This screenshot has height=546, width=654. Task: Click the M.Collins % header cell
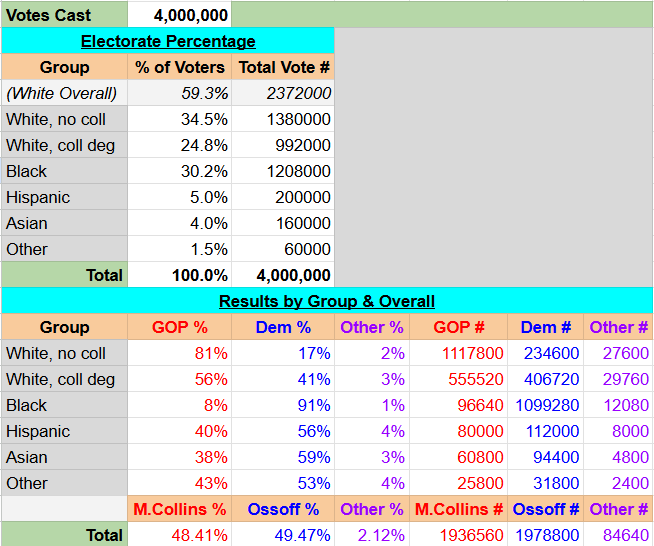click(x=179, y=509)
